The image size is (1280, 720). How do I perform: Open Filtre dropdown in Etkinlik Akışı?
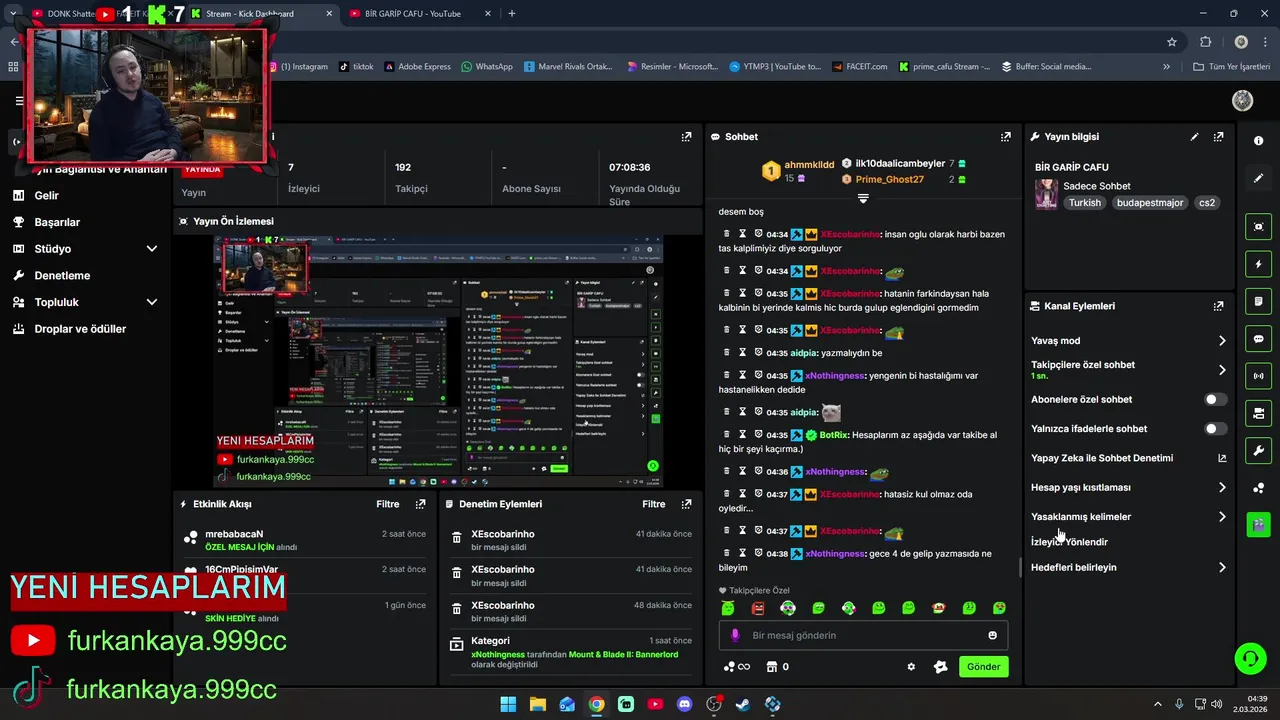point(388,504)
